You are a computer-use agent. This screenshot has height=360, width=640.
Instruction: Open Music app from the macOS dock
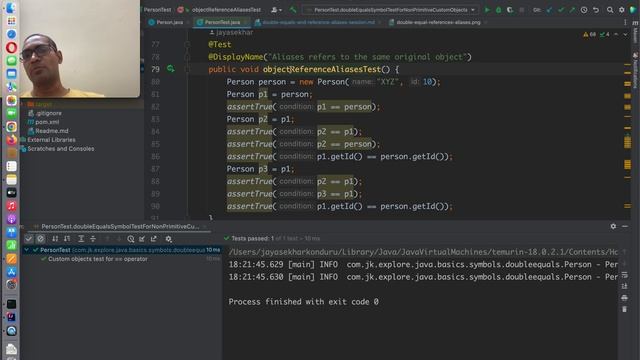tap(11, 205)
